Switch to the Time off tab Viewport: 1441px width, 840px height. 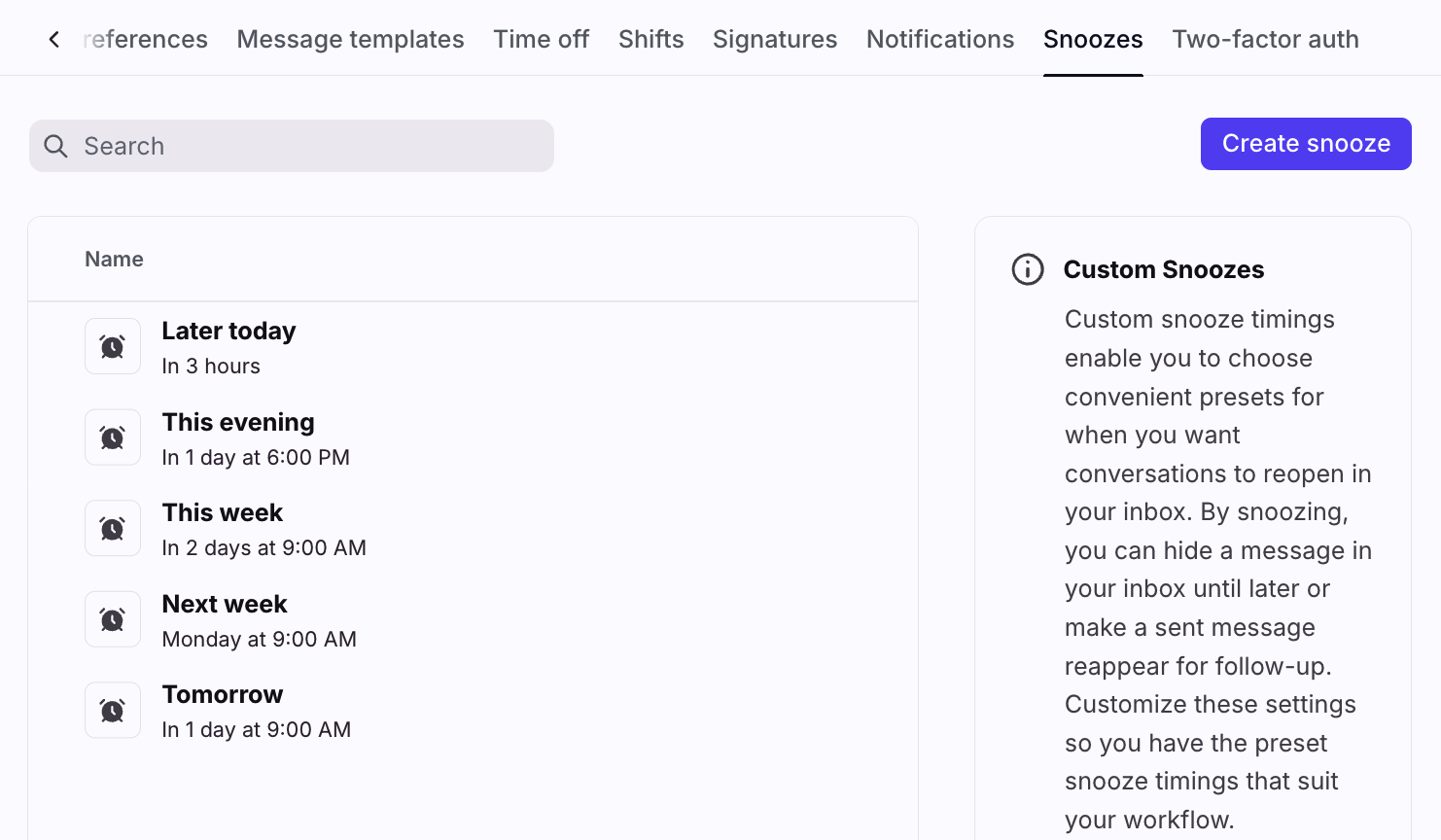541,39
